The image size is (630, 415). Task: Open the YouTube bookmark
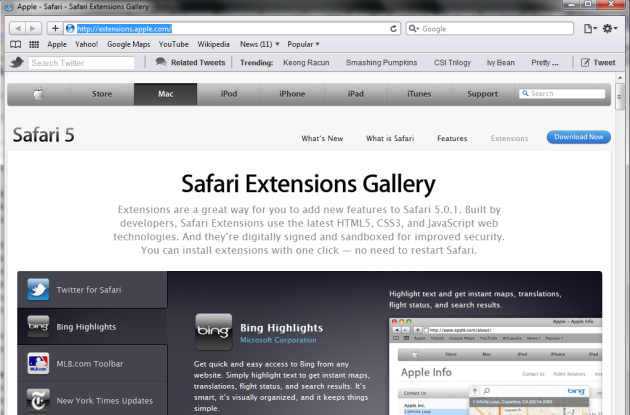[174, 44]
